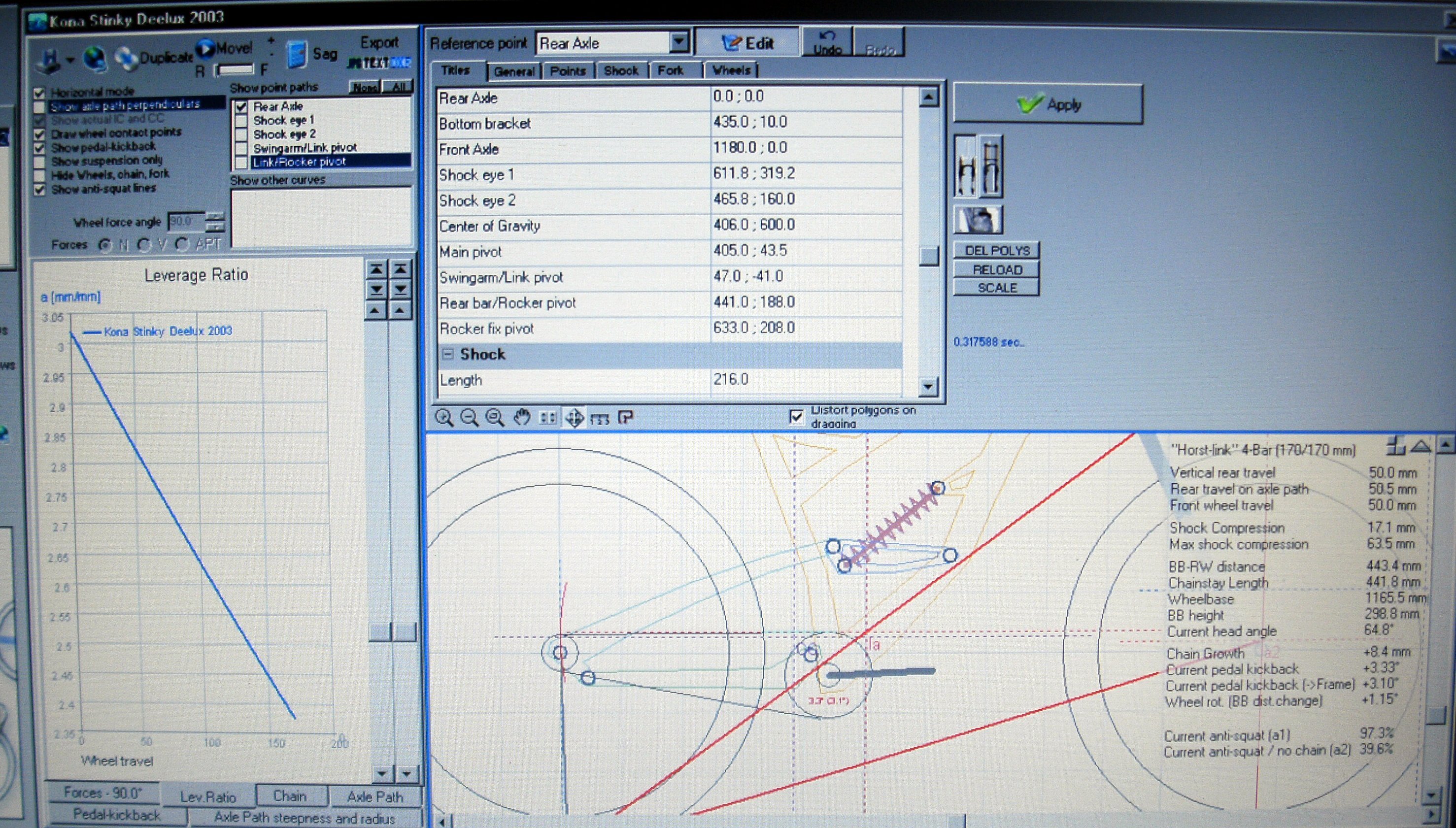Select the V forces radio button
Screen dimensions: 1456x828
pyautogui.click(x=144, y=245)
